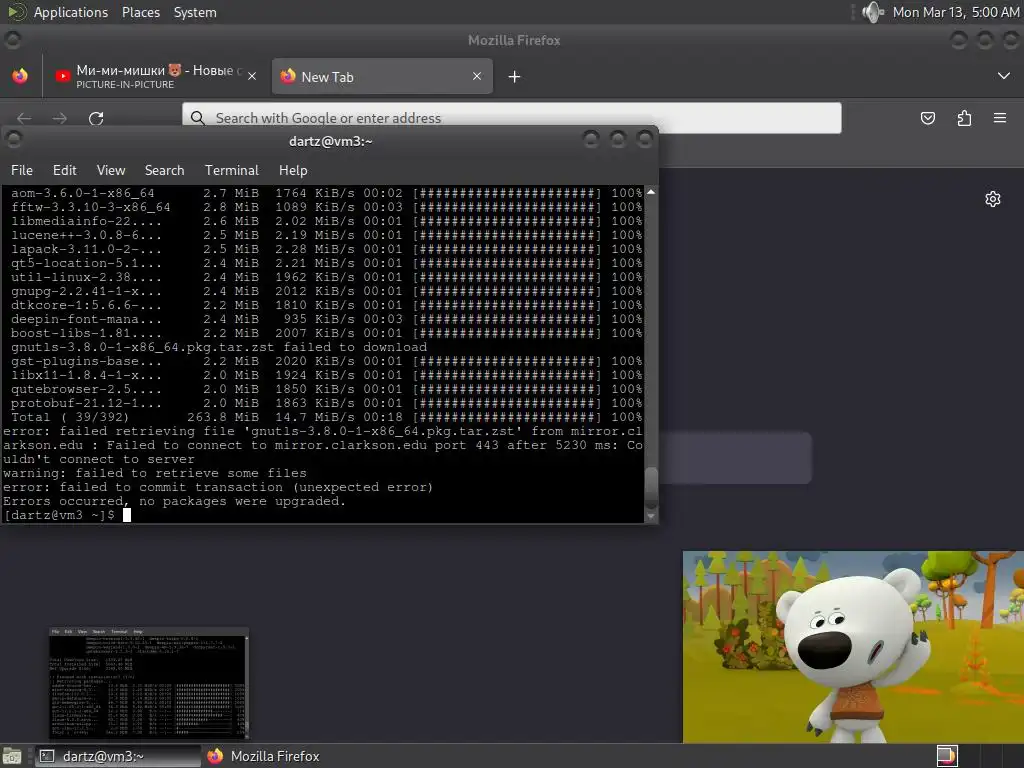1024x768 pixels.
Task: Click the picture-in-picture cartoon bear video
Action: pyautogui.click(x=853, y=647)
